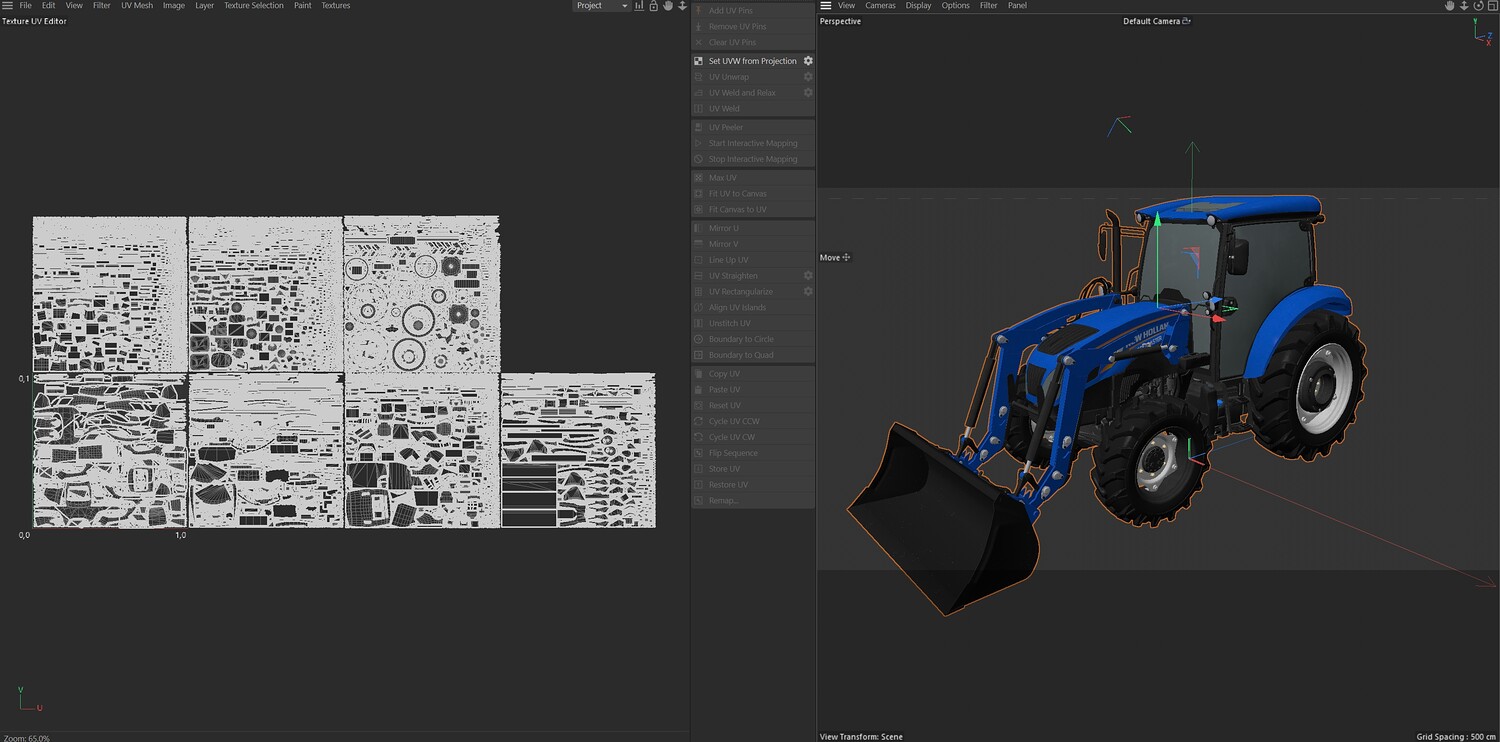The width and height of the screenshot is (1500, 742).
Task: Click the histogram icon beside Project dropdown
Action: pyautogui.click(x=639, y=6)
